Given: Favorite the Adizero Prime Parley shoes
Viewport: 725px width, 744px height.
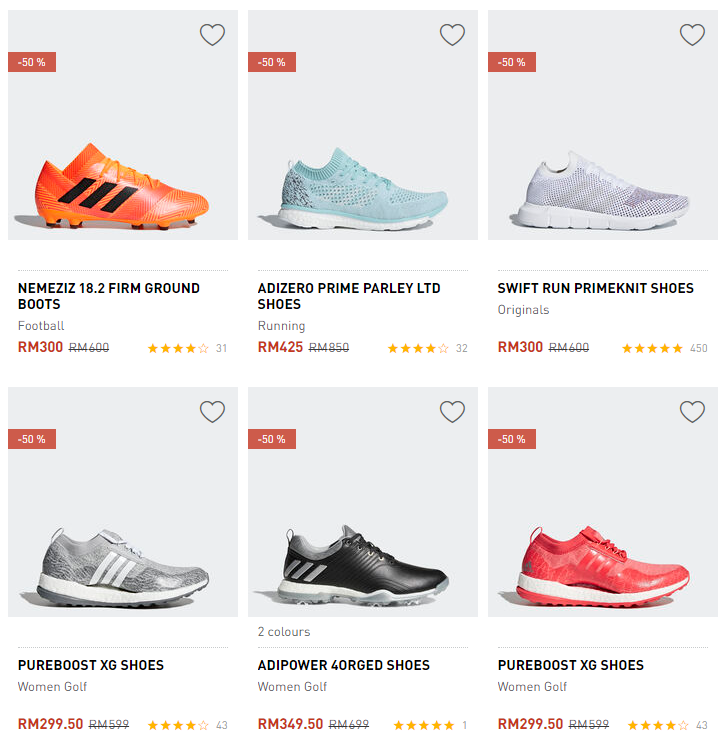Looking at the screenshot, I should (x=452, y=35).
